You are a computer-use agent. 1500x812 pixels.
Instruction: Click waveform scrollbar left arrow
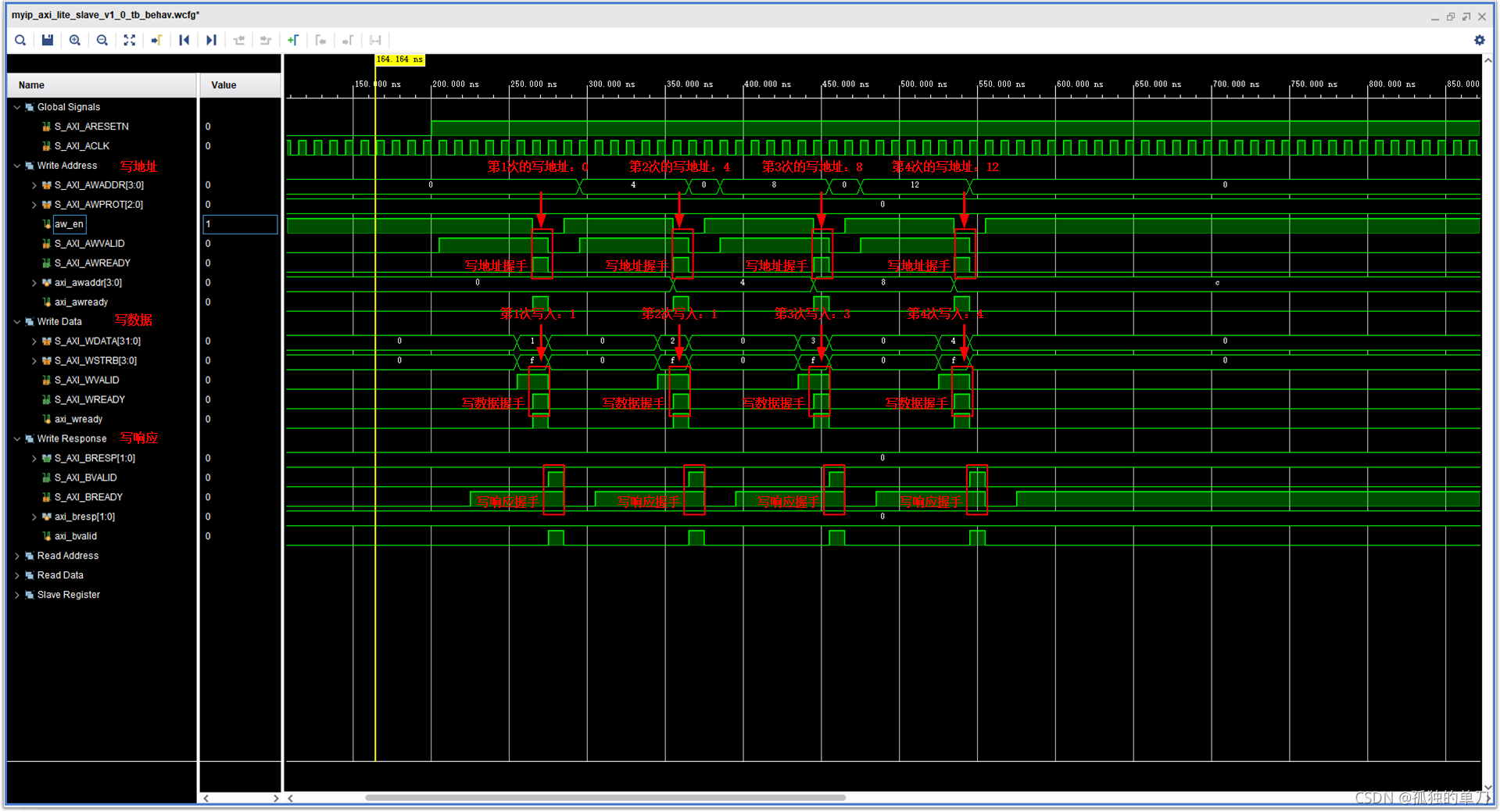pyautogui.click(x=291, y=798)
